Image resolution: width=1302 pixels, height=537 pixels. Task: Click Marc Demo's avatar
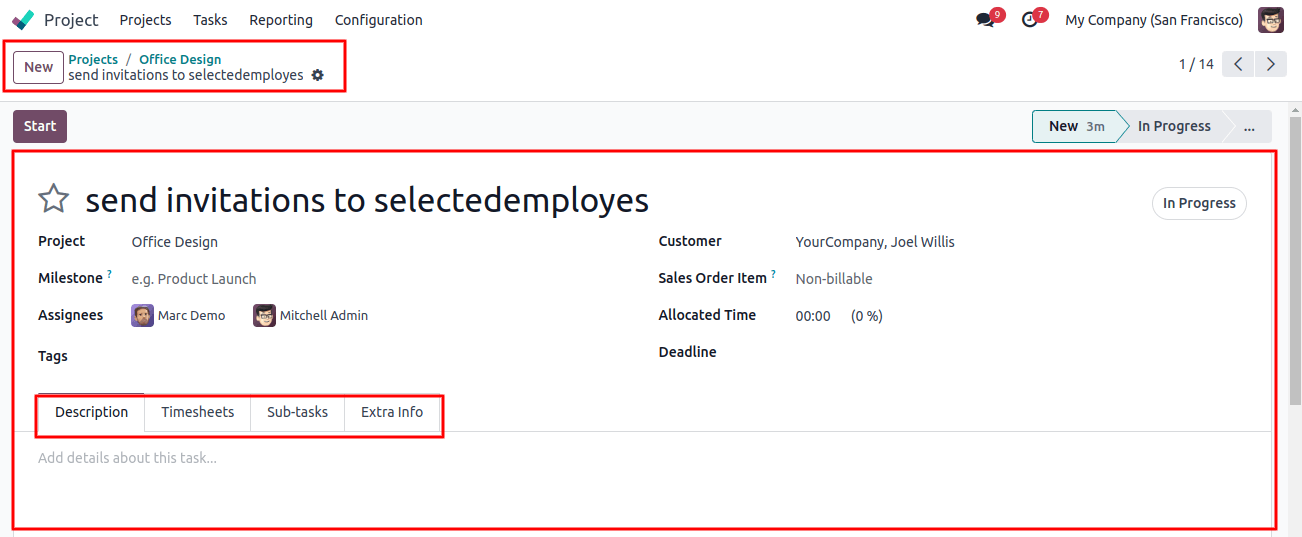143,316
